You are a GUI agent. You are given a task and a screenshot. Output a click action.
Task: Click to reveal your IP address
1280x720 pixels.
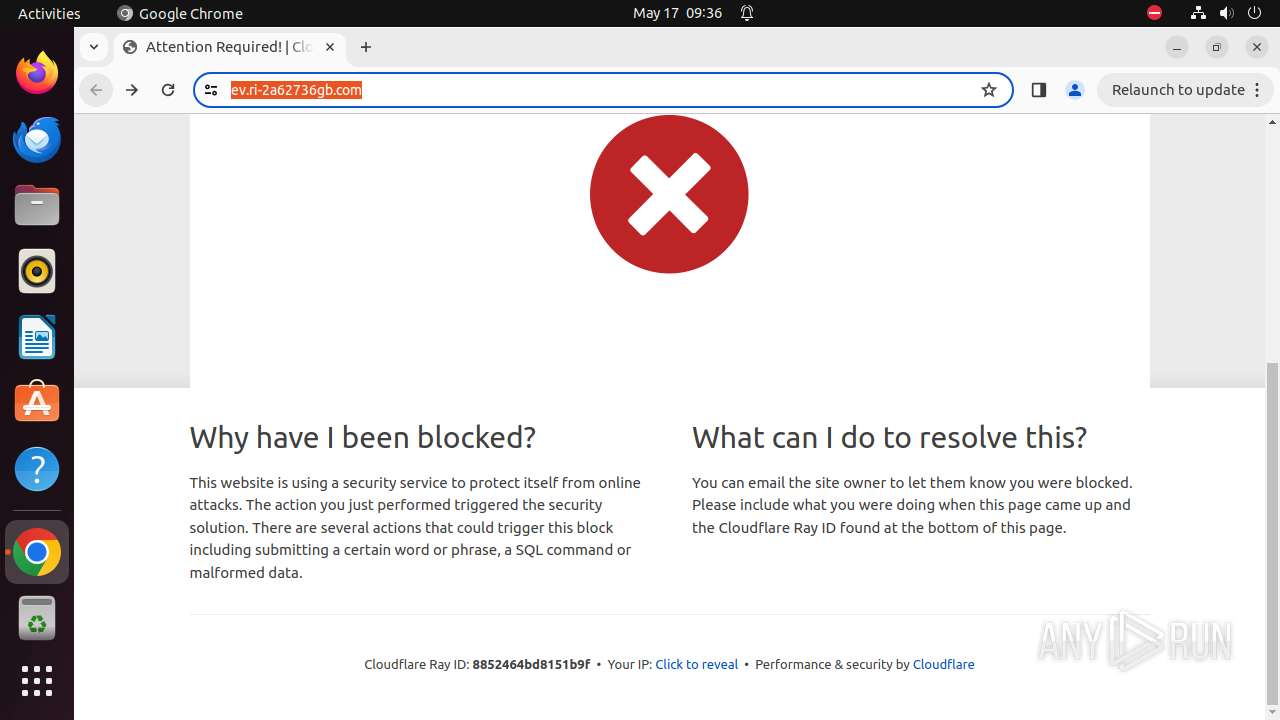click(696, 664)
